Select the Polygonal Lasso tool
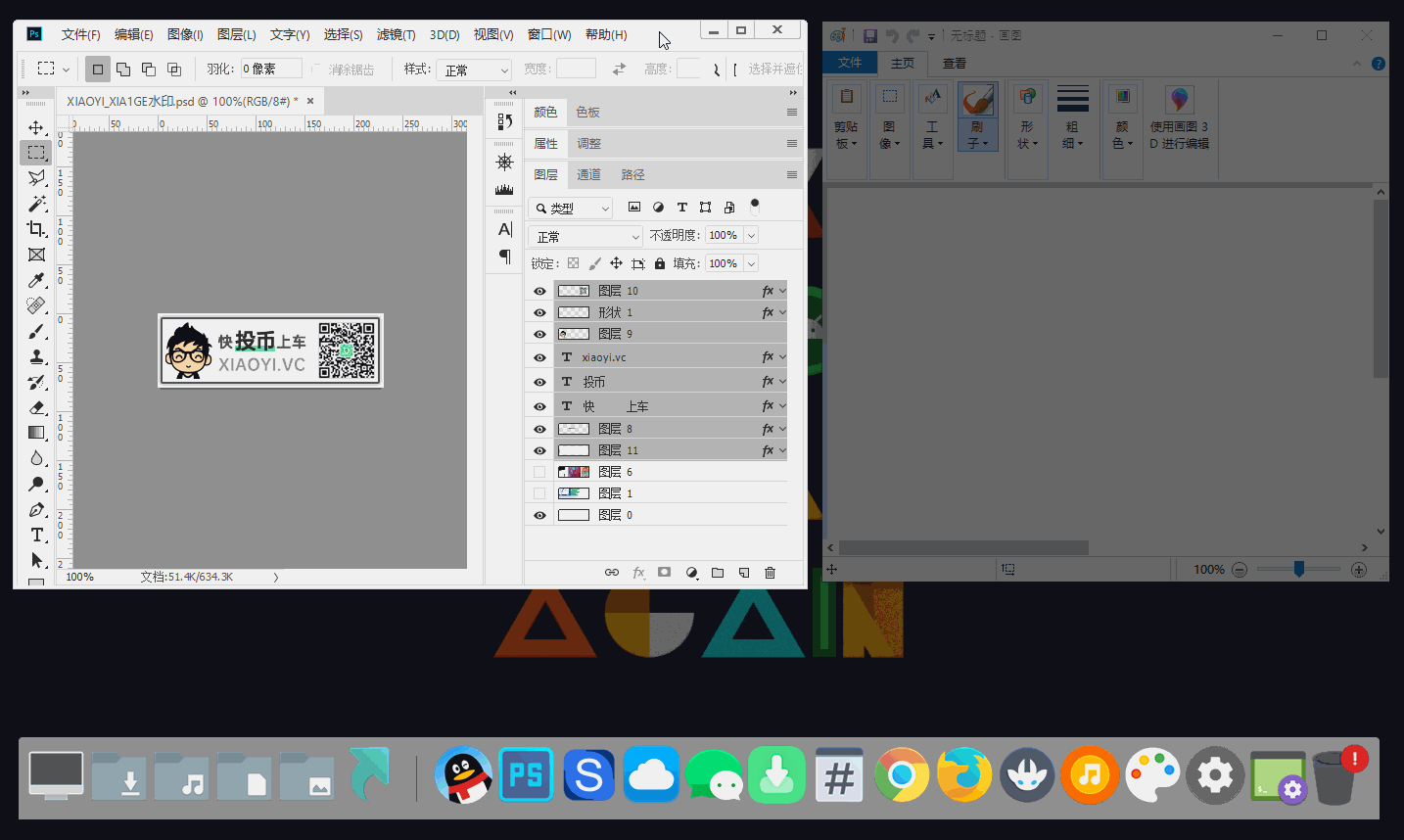This screenshot has height=840, width=1404. click(36, 178)
